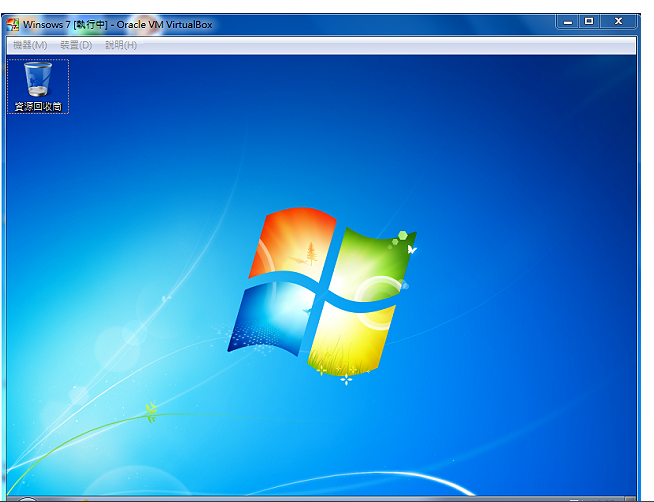Minimize the VirtualBox window
This screenshot has height=502, width=654.
point(568,22)
